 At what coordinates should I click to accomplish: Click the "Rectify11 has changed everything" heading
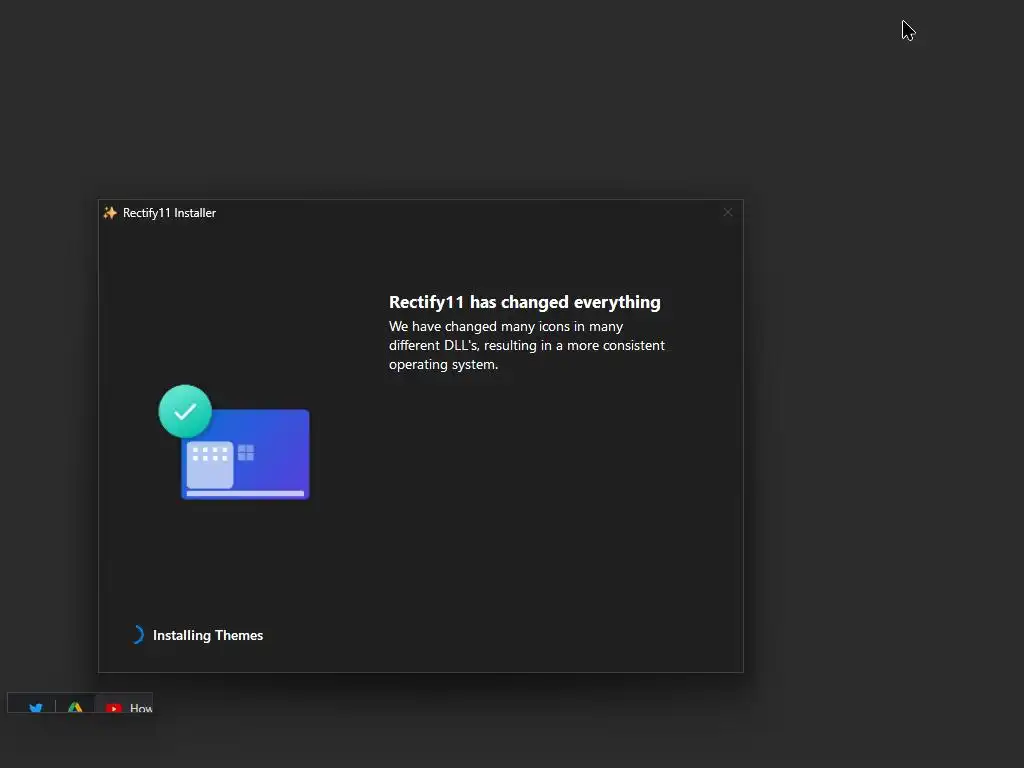pyautogui.click(x=524, y=302)
